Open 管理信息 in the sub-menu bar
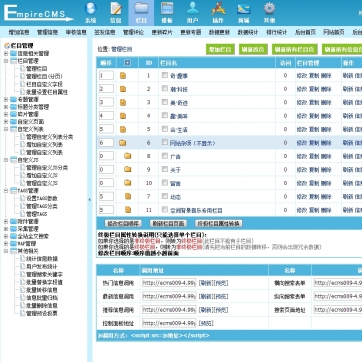This screenshot has height=362, width=362. pos(47,32)
